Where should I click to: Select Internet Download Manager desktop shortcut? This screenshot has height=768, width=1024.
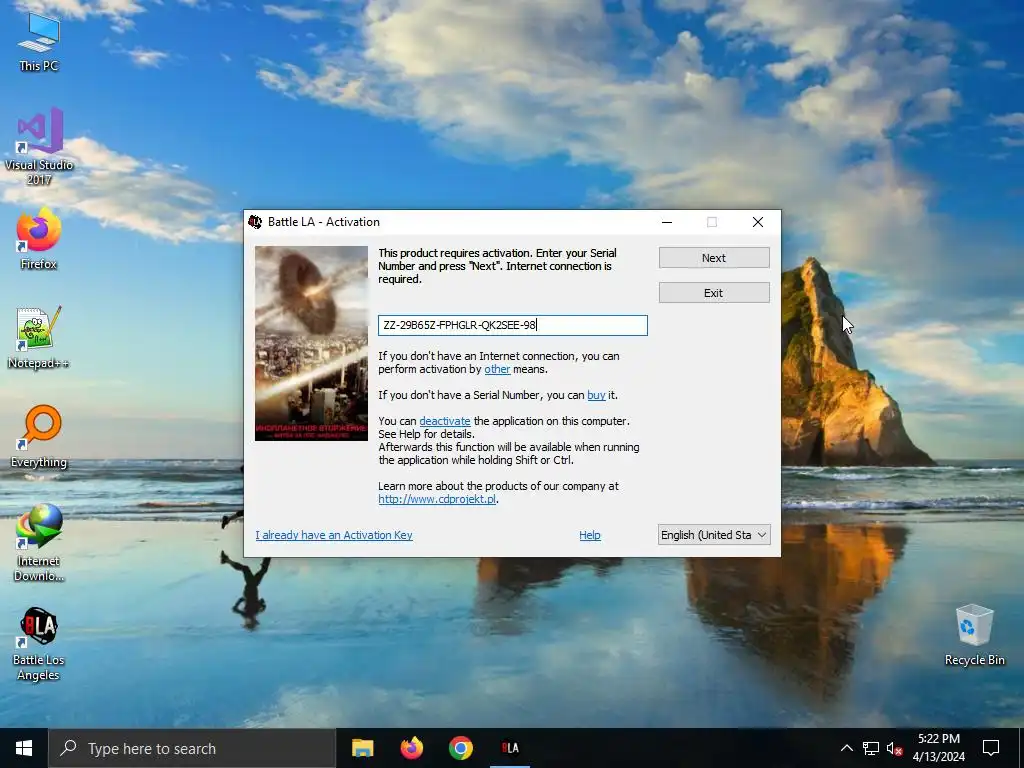(39, 543)
